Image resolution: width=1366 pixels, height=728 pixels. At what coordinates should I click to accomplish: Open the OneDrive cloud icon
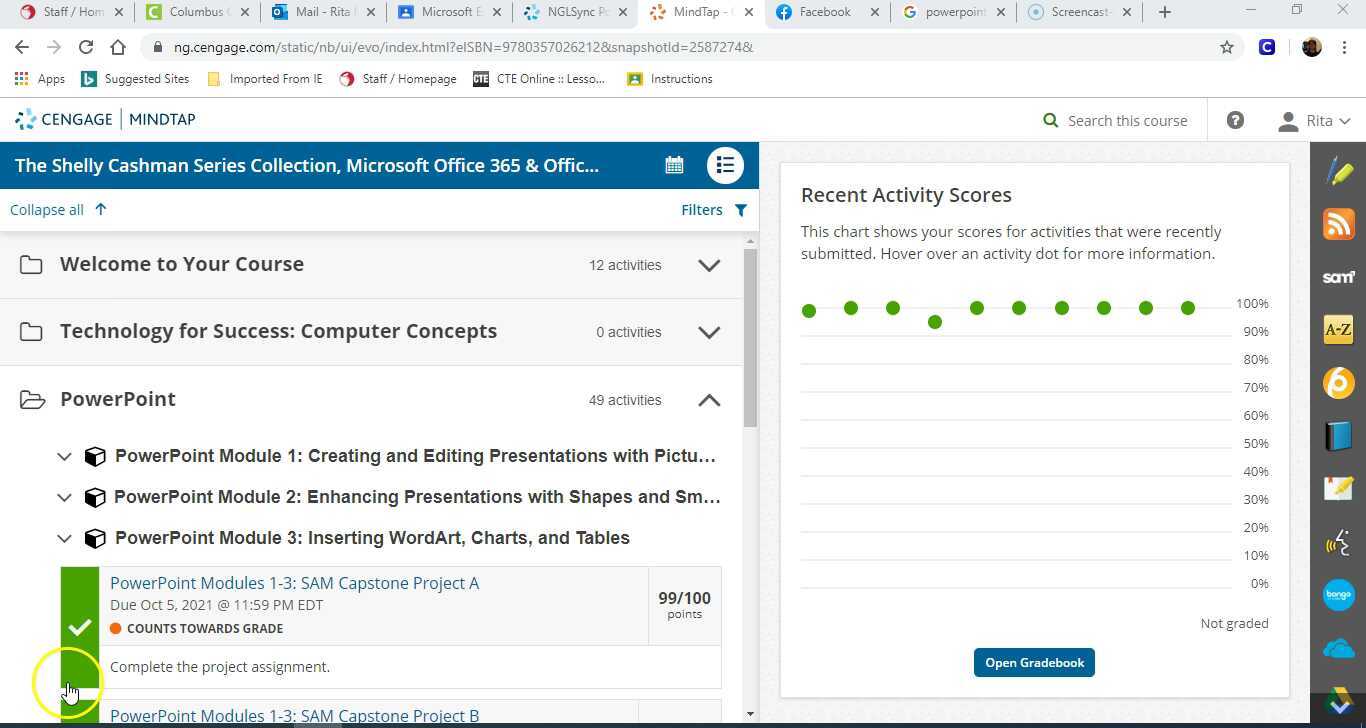[1338, 647]
